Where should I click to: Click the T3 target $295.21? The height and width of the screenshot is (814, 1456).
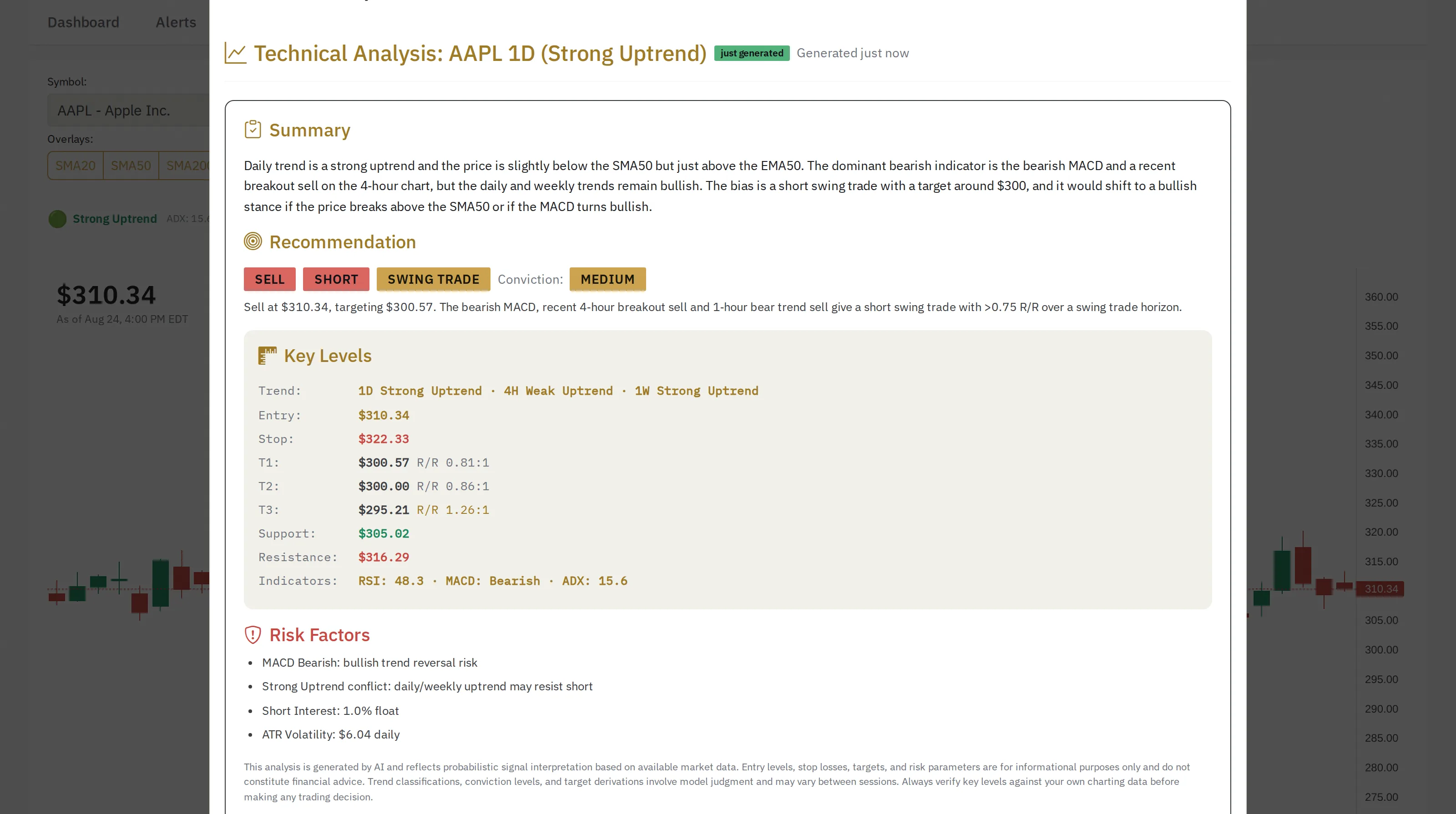coord(384,510)
